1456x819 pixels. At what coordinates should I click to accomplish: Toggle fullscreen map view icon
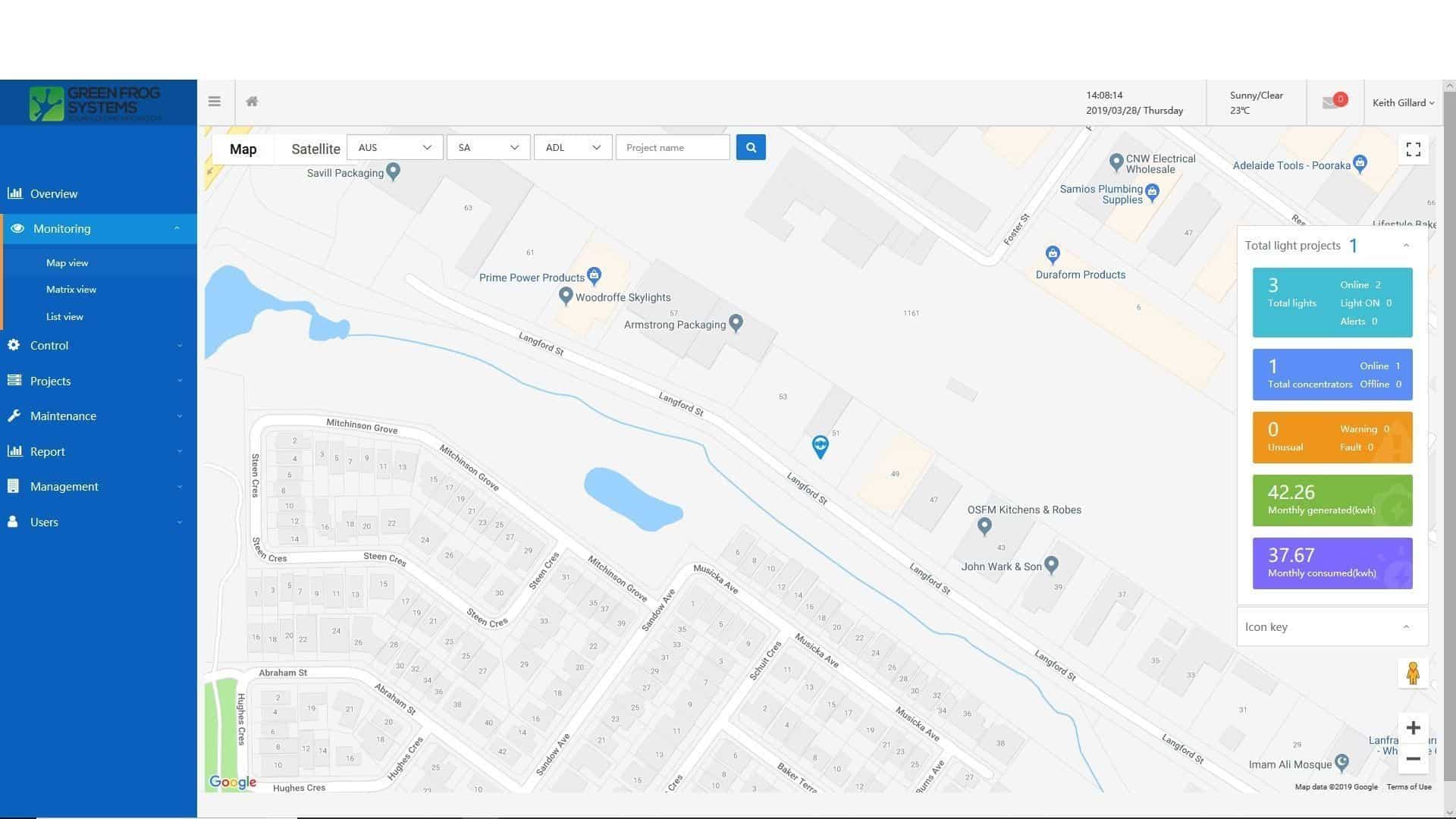(1413, 149)
